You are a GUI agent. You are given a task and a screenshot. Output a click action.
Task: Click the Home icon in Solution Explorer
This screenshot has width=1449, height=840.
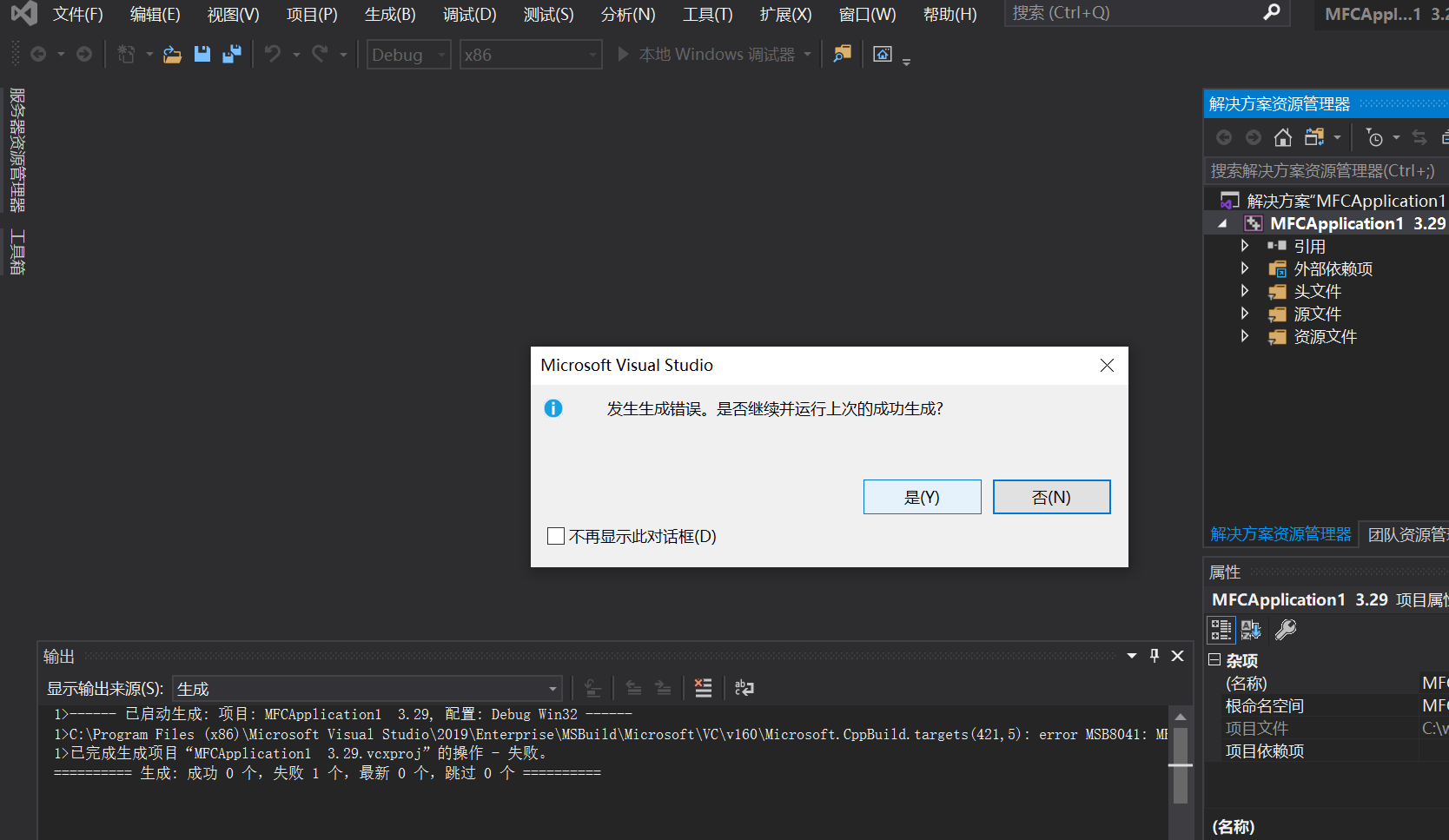click(1283, 136)
